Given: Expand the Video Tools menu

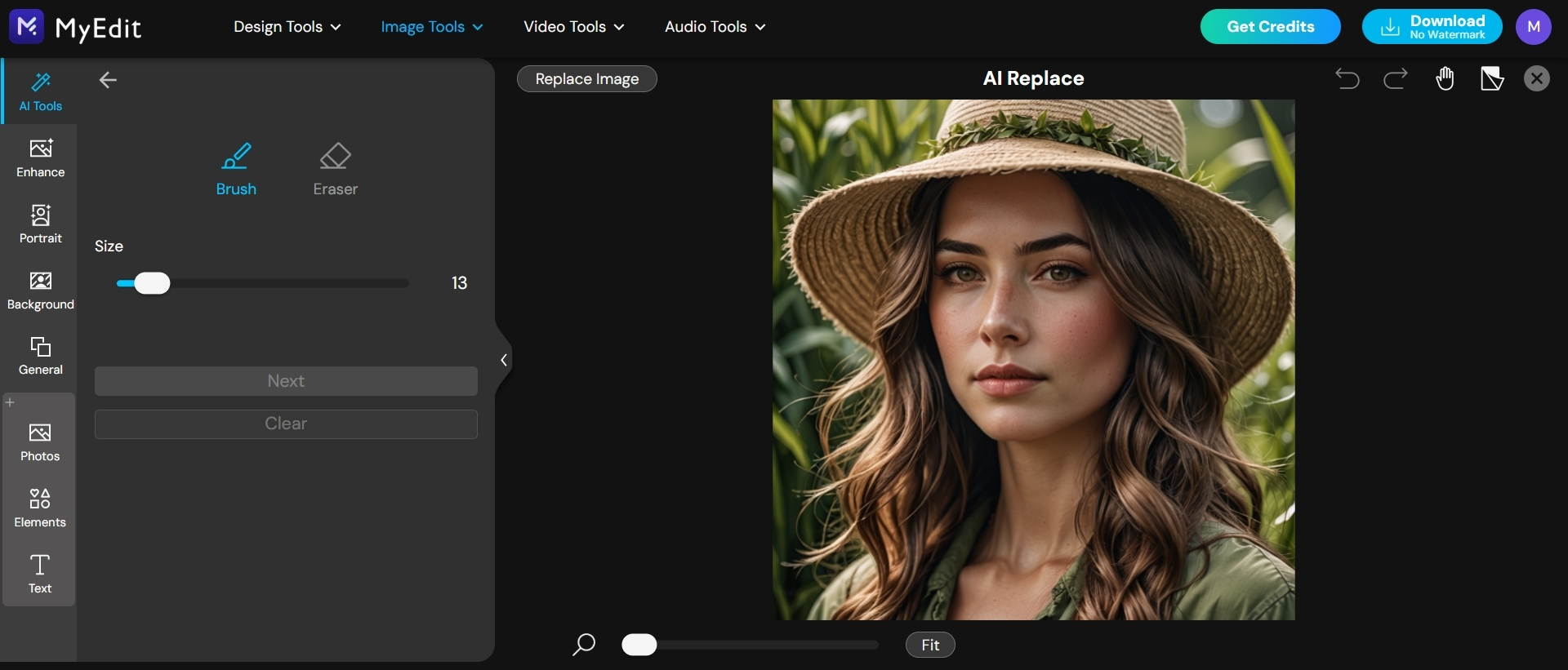Looking at the screenshot, I should tap(573, 27).
